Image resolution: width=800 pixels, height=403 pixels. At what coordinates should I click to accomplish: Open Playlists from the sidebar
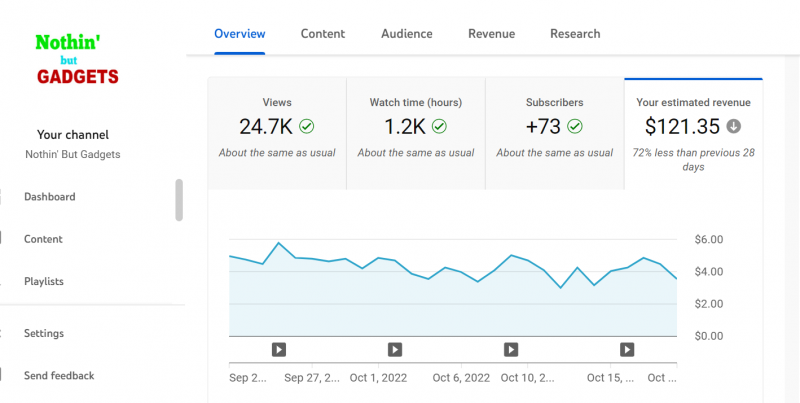tap(44, 281)
